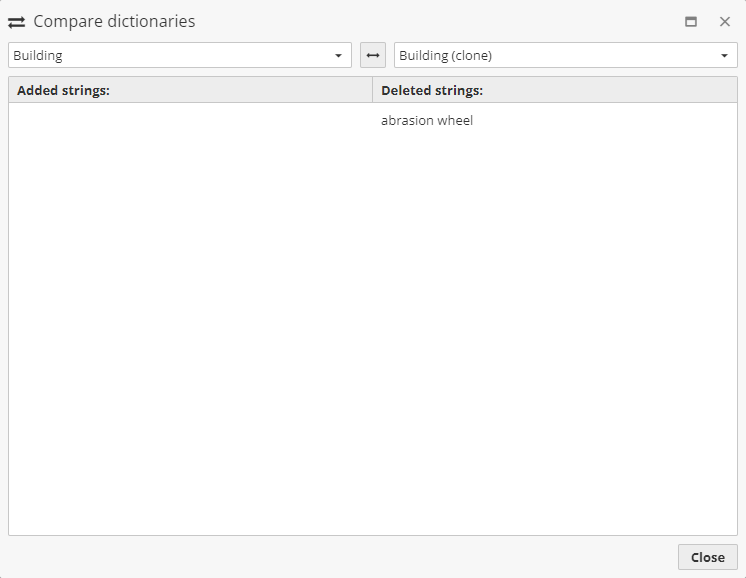This screenshot has height=578, width=746.
Task: Close the dialog using the X icon
Action: (725, 21)
